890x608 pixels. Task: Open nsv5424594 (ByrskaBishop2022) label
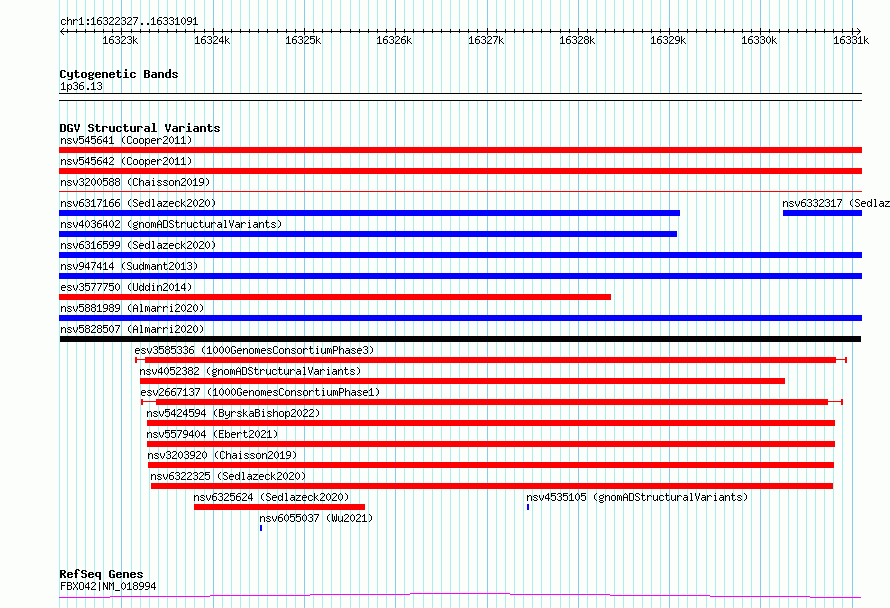tap(233, 413)
